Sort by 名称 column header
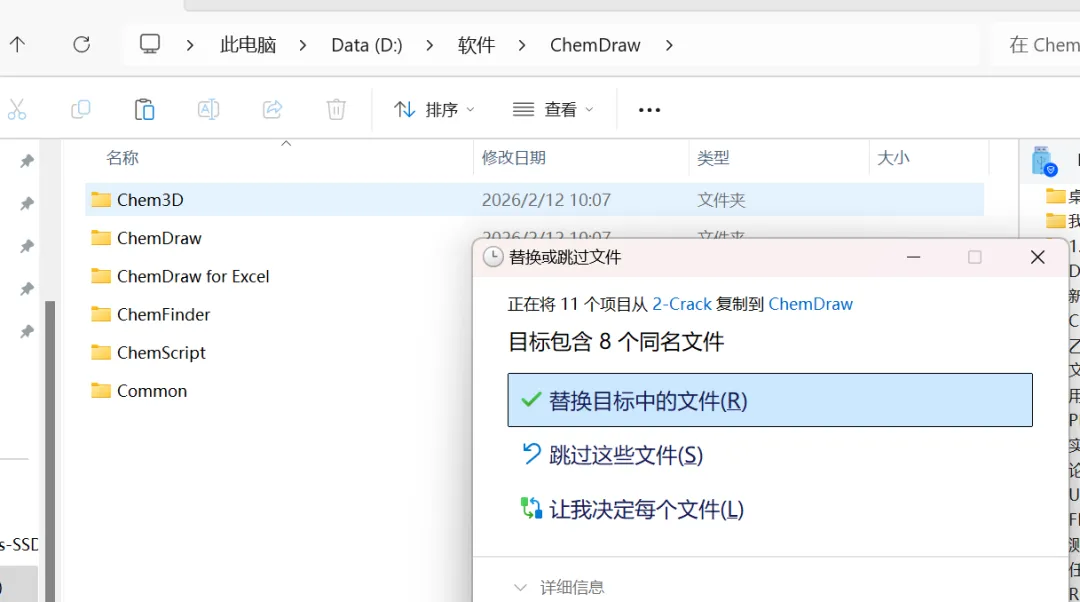1080x602 pixels. [x=123, y=158]
